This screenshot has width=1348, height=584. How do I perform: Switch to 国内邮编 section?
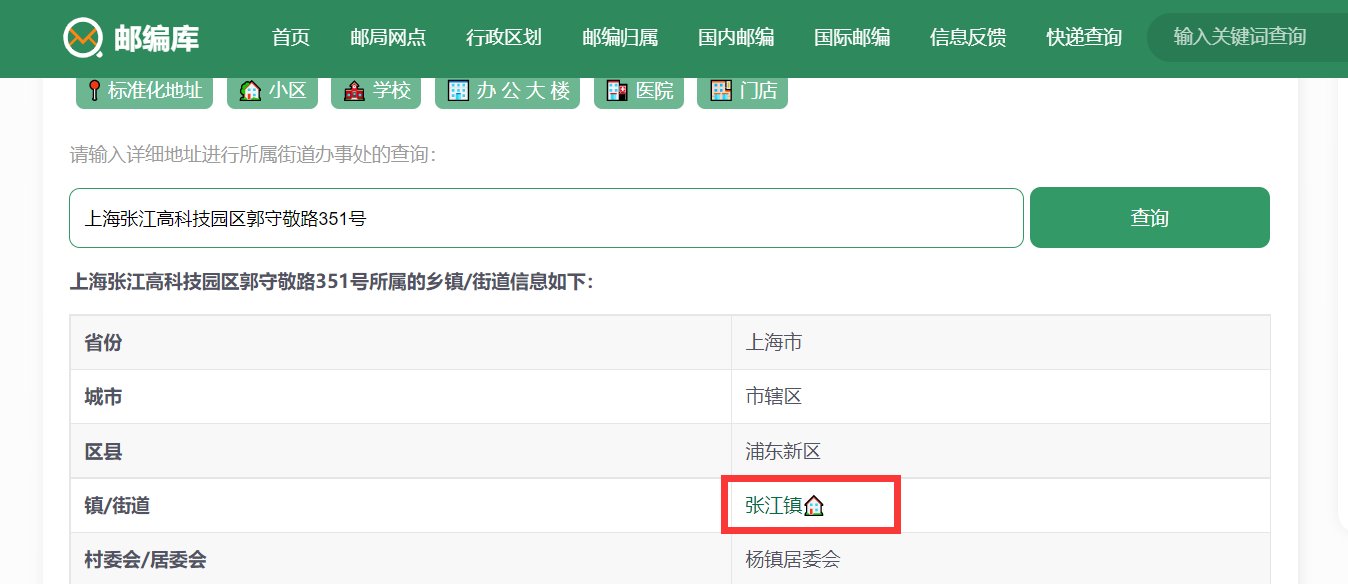click(x=735, y=38)
